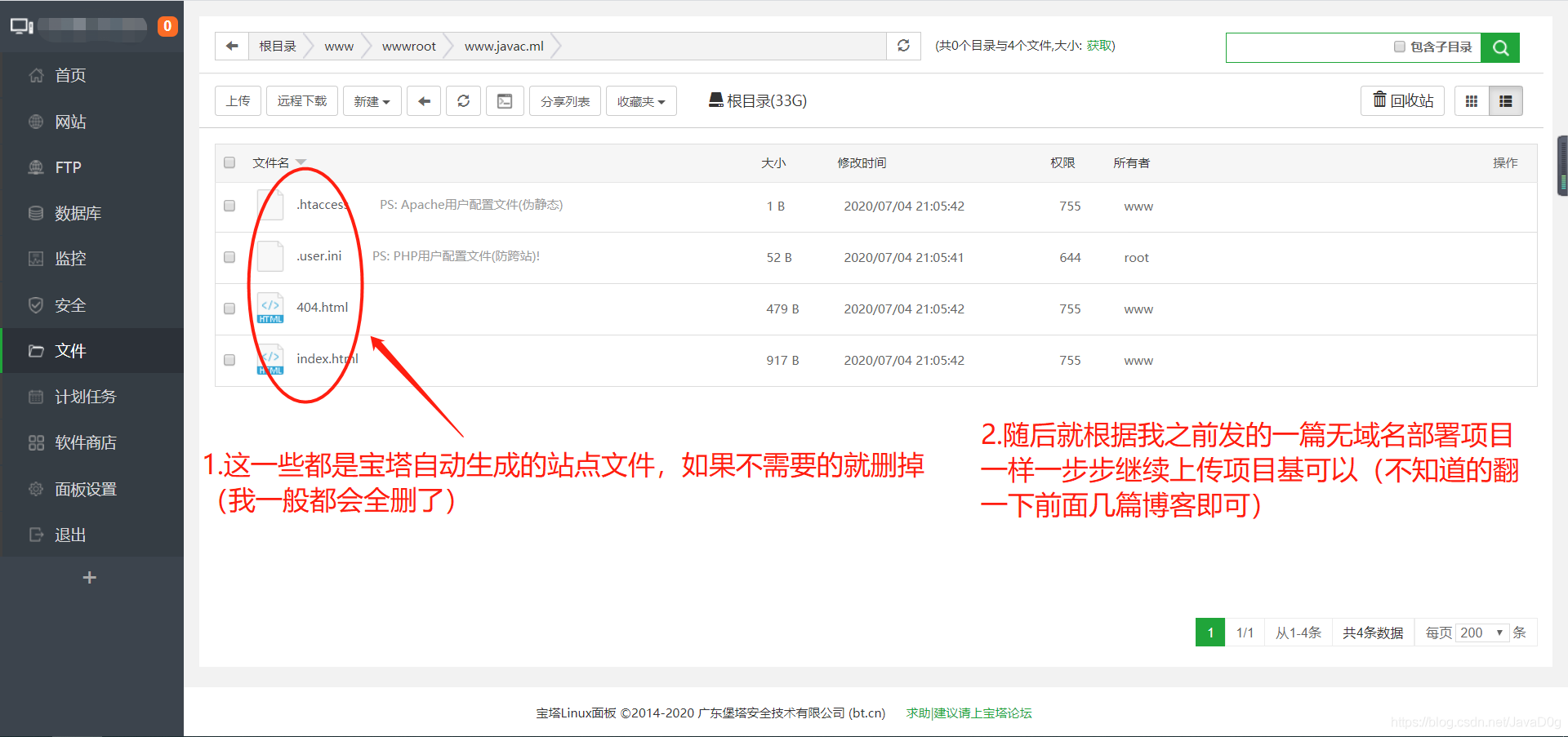The image size is (1568, 737).
Task: Enable the 包含子目录 search option
Action: (x=1401, y=47)
